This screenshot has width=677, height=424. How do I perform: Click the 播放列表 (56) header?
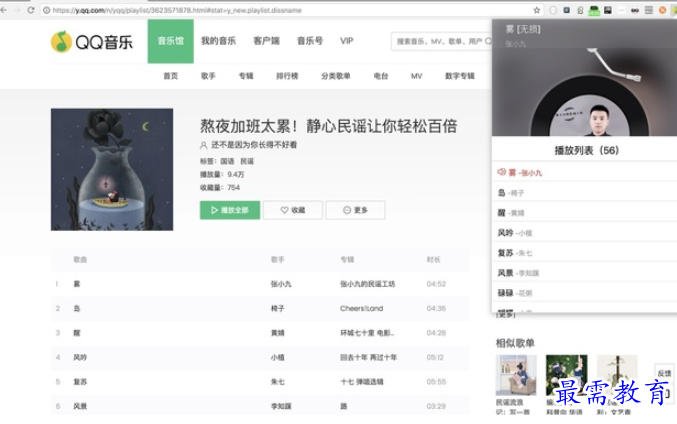586,150
